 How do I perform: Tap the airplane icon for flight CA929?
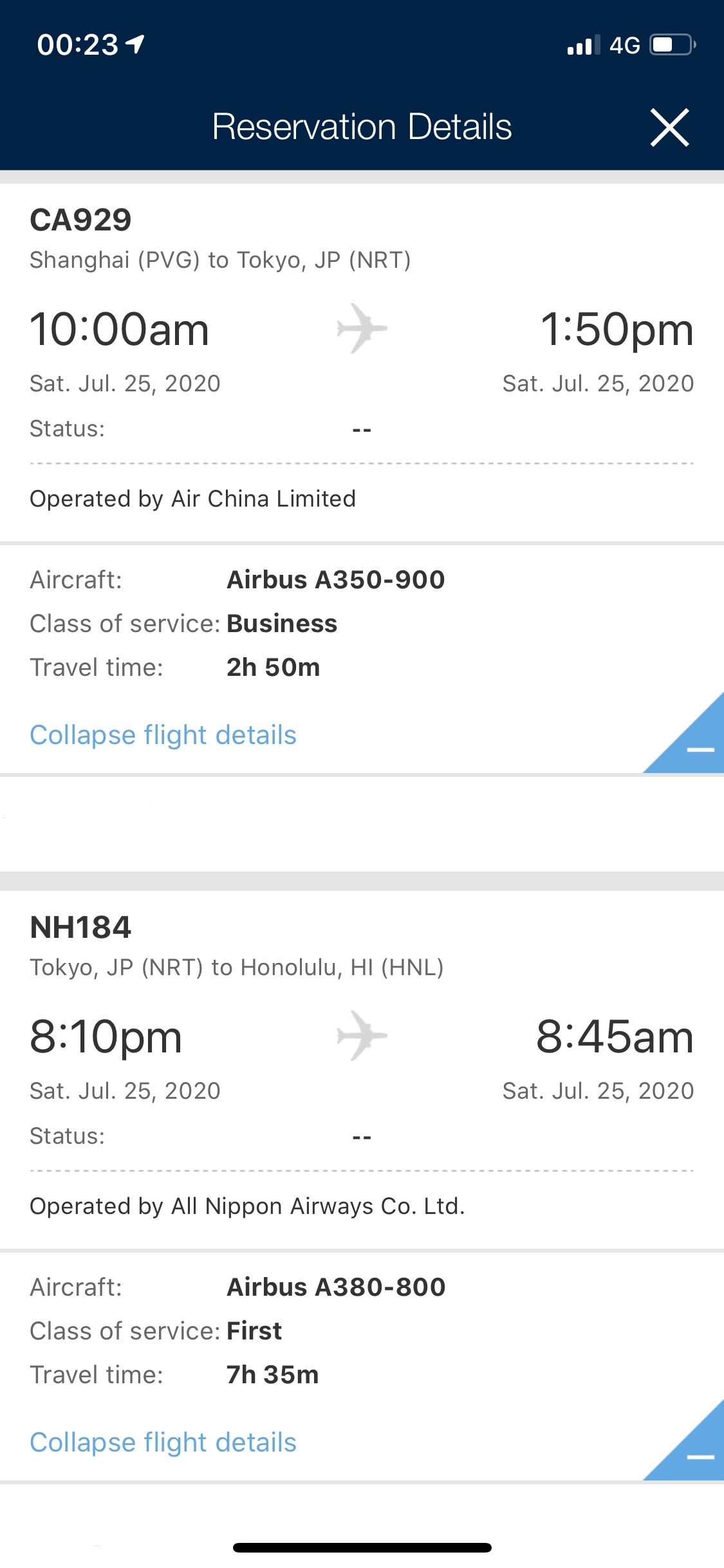[x=362, y=328]
